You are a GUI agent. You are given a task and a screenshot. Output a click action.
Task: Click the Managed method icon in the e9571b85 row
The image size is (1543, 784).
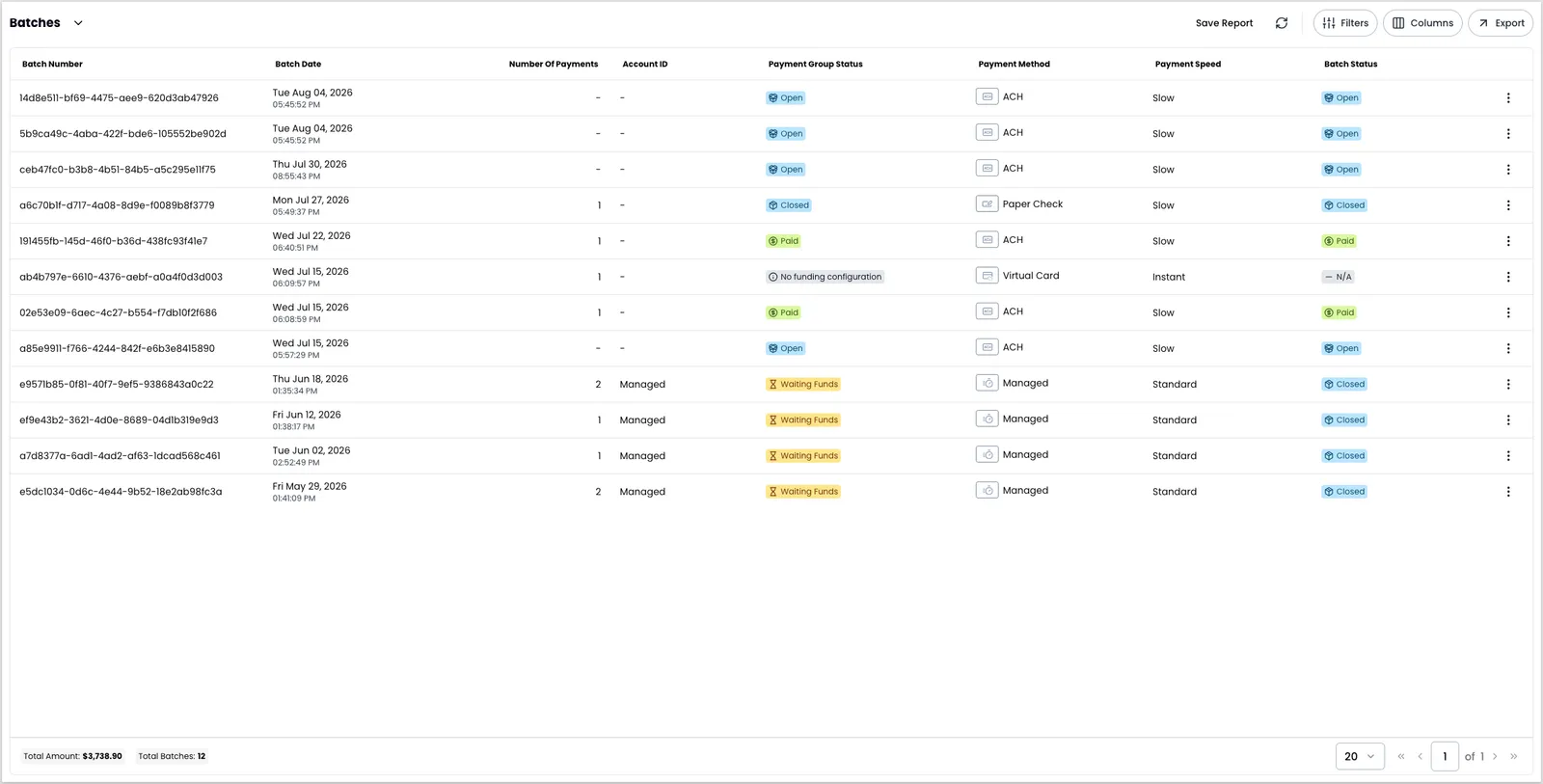coord(987,383)
